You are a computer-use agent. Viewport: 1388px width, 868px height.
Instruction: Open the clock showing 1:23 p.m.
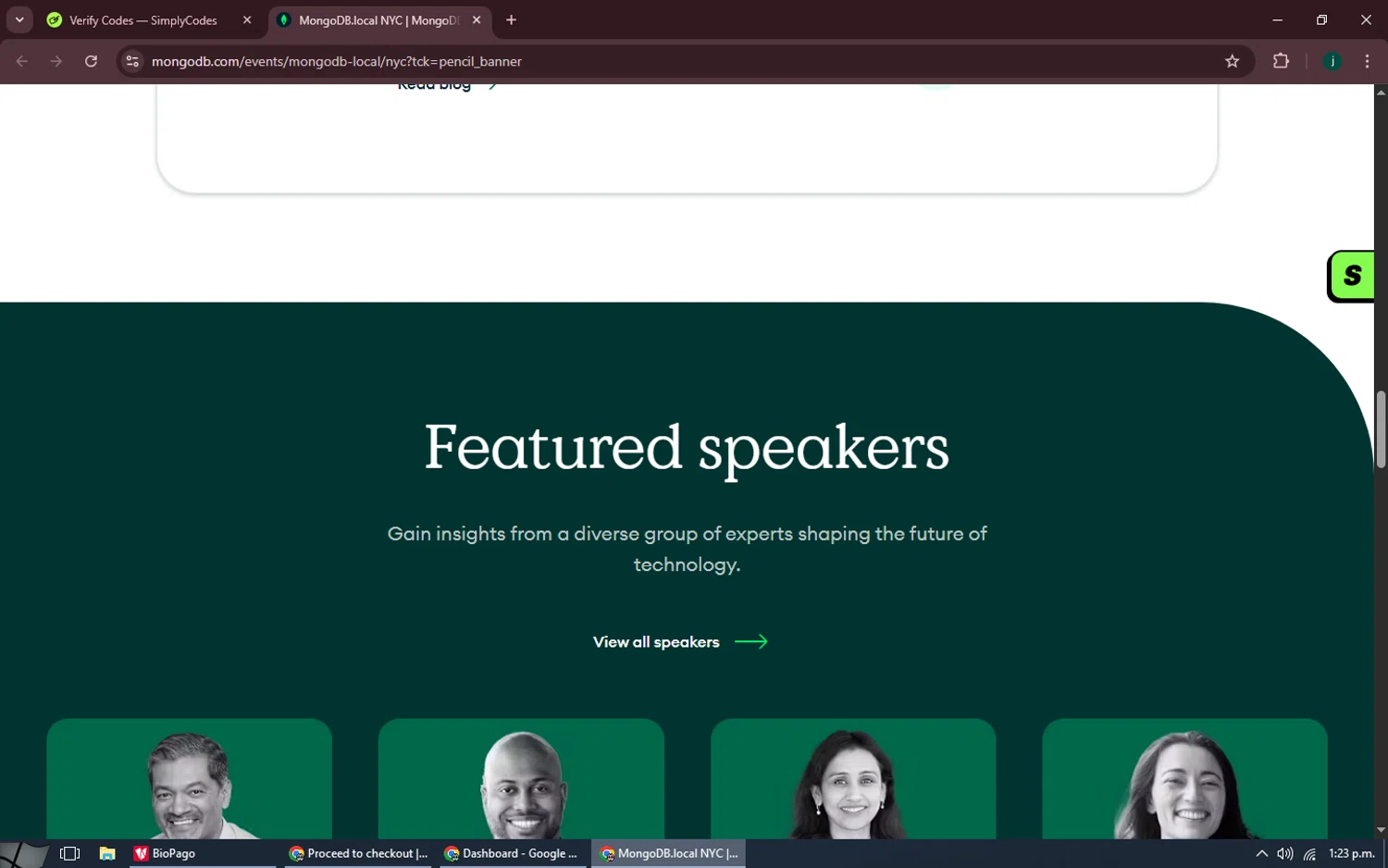pos(1352,853)
